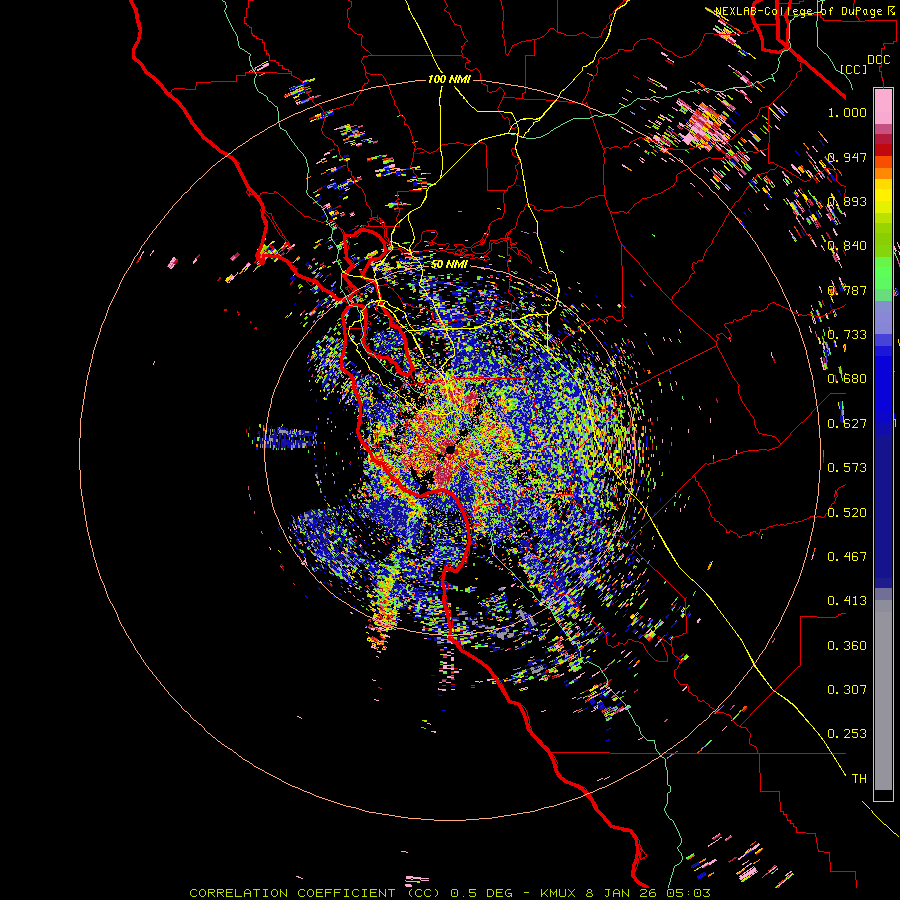Pick the pink color band at top of scale
Viewport: 900px width, 900px height.
(883, 106)
